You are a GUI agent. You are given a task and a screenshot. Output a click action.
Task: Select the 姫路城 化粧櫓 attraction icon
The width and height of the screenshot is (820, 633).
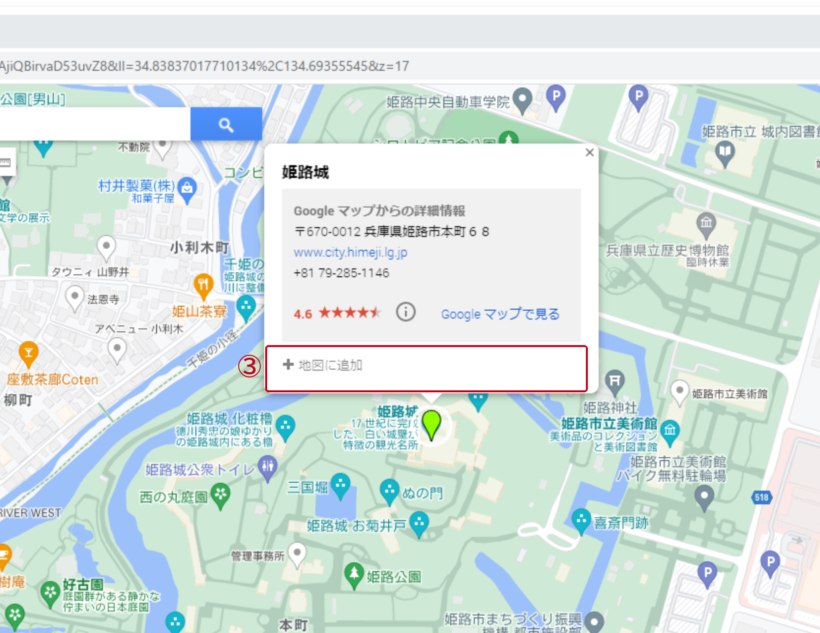tap(285, 427)
